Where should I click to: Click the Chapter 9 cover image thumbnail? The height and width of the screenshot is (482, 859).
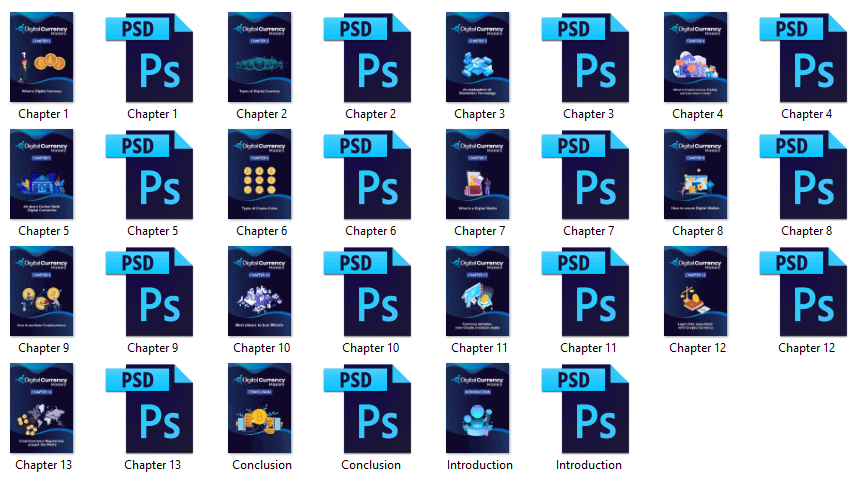(x=42, y=291)
